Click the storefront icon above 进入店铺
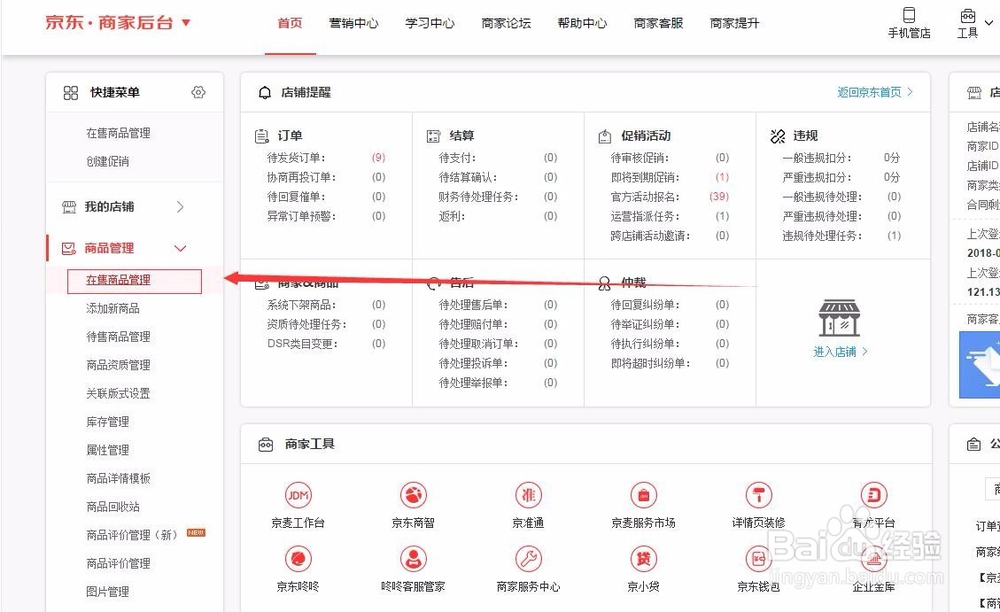 [x=839, y=317]
